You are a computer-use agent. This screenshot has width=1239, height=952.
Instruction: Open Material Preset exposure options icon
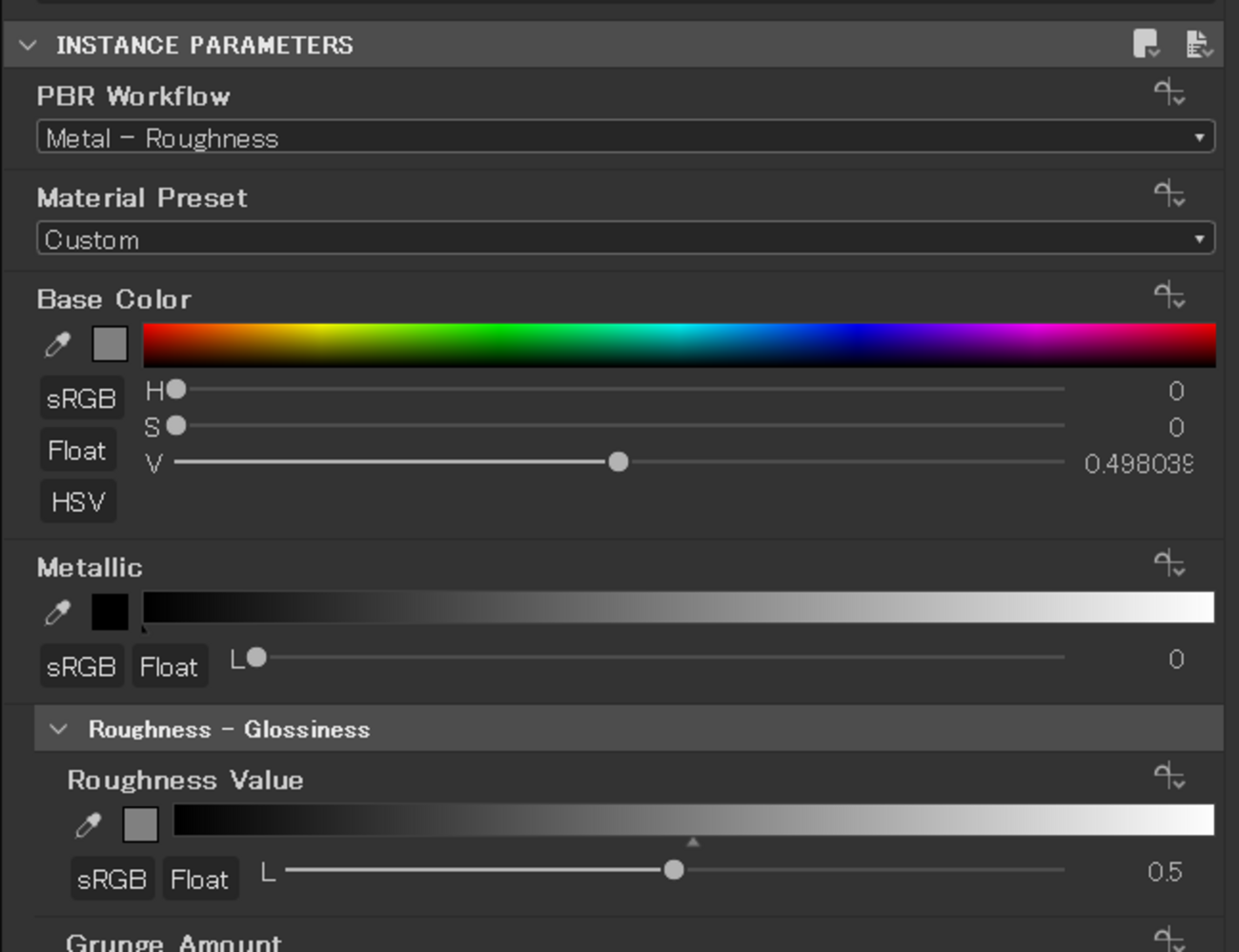(x=1169, y=195)
